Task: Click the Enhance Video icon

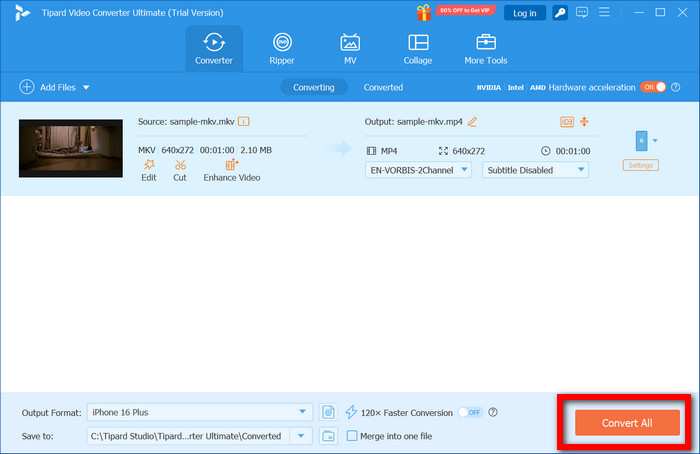Action: coord(231,164)
